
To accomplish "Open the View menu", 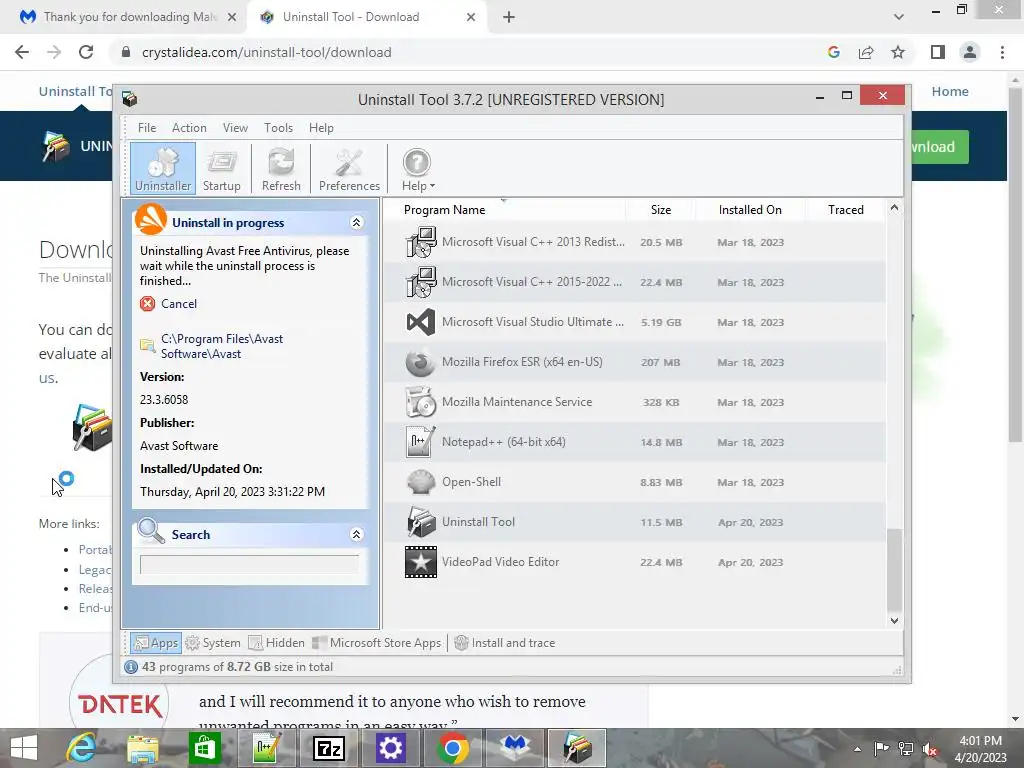I will tap(235, 128).
